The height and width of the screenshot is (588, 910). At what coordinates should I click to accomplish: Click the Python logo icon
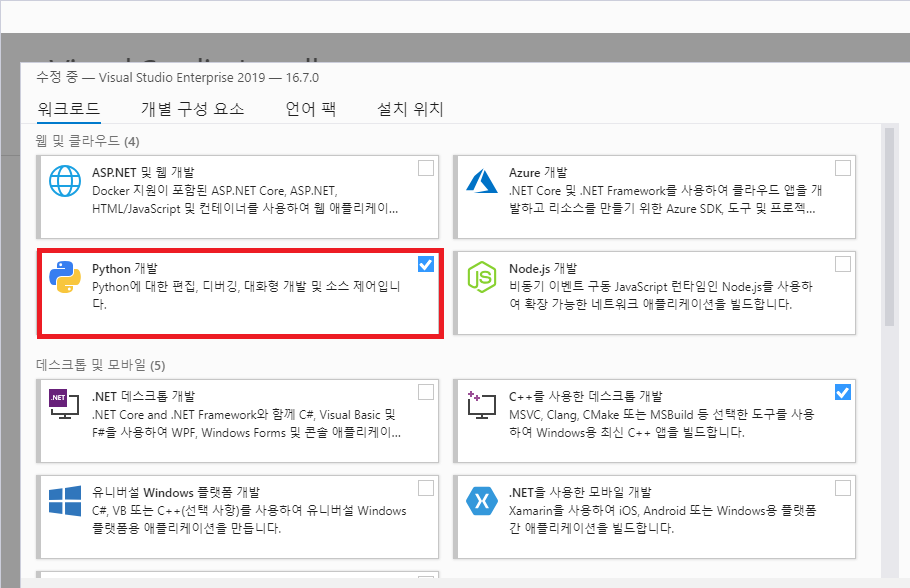[65, 277]
